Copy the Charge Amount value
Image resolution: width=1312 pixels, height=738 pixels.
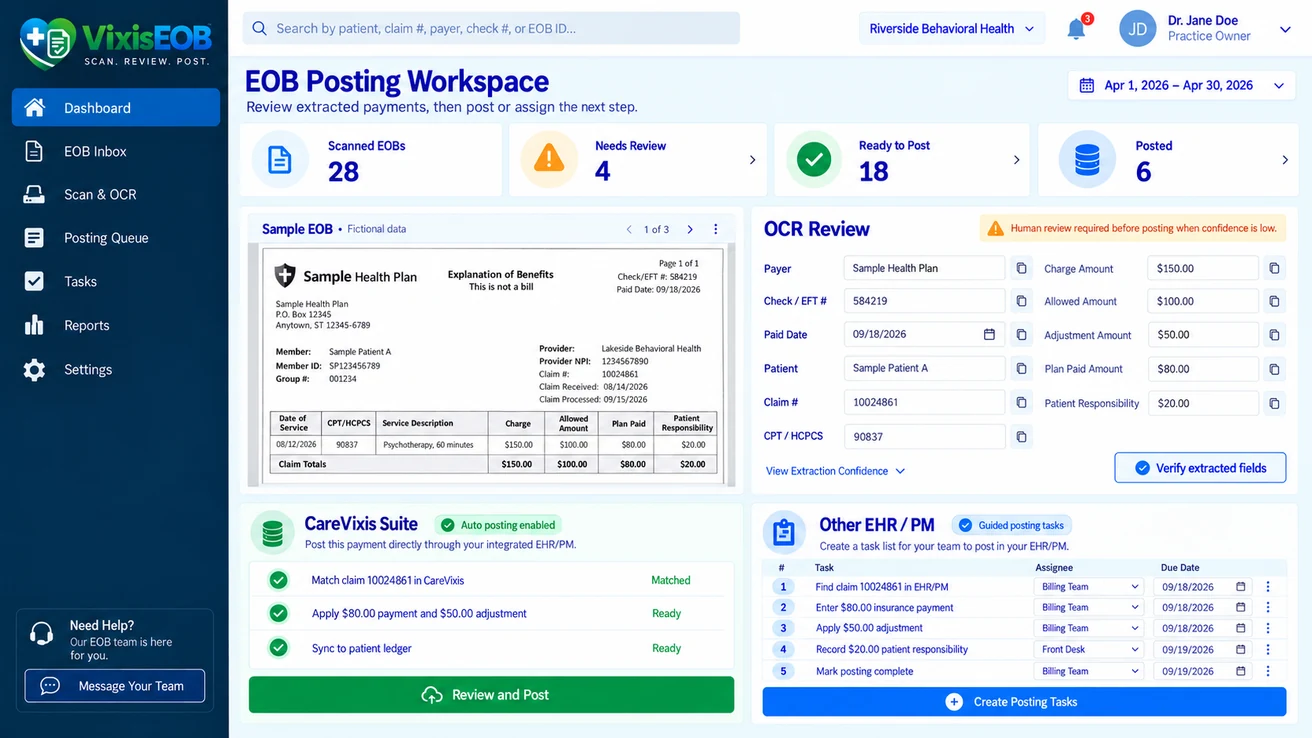point(1274,268)
